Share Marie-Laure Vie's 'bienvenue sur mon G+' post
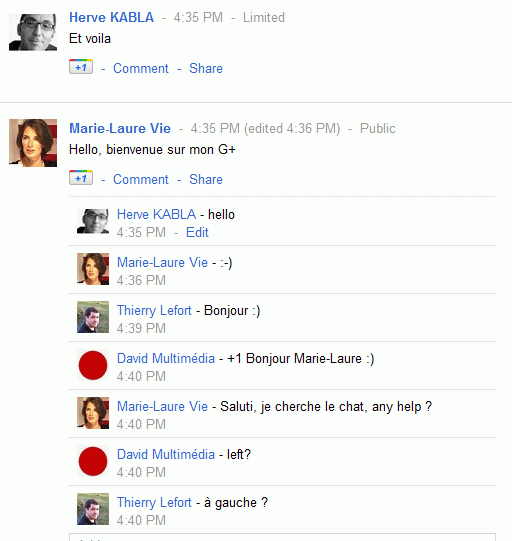 (x=206, y=179)
